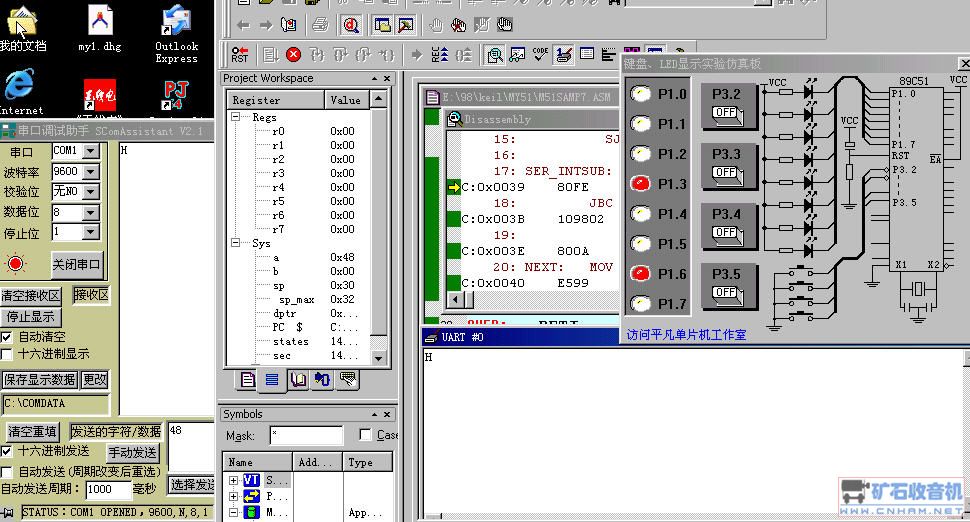Click the code coverage toolbar icon
The width and height of the screenshot is (970, 522).
(541, 55)
